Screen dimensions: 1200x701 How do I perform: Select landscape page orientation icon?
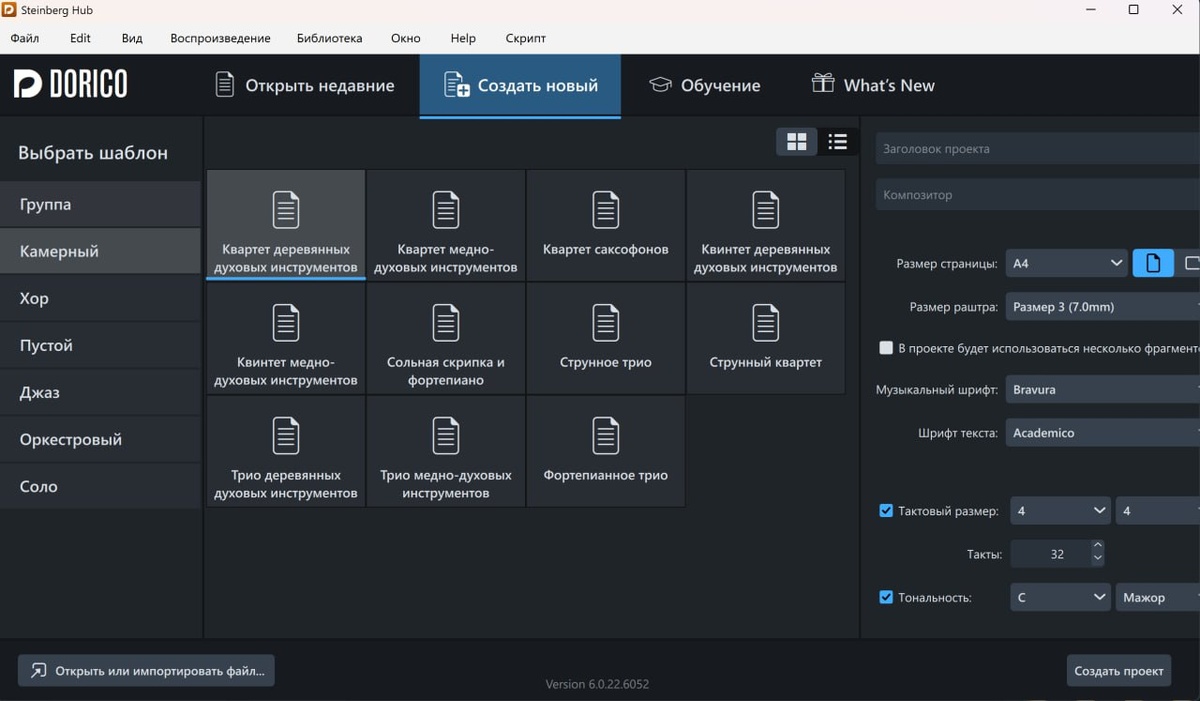(x=1188, y=263)
